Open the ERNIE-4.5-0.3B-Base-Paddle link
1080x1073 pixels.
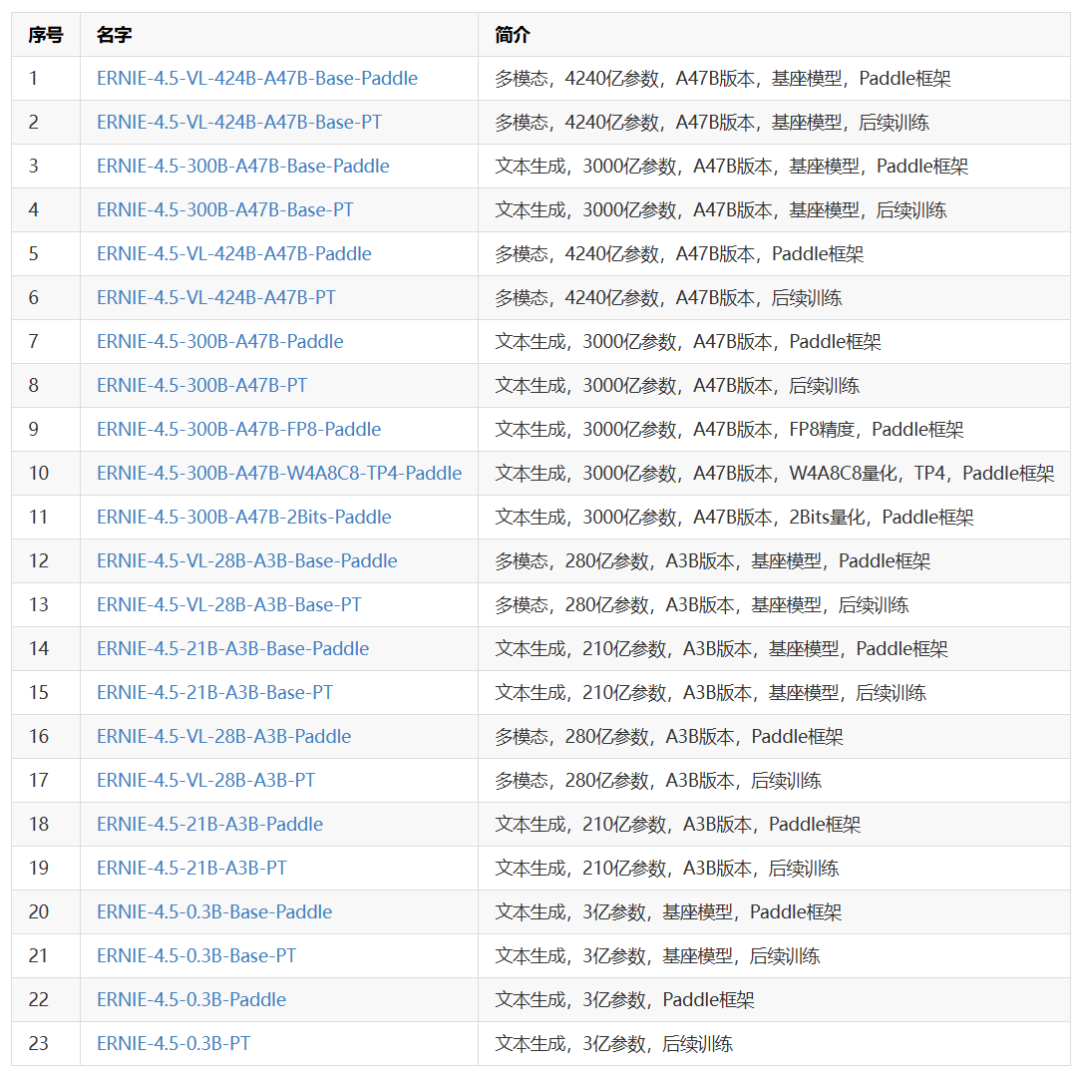[x=214, y=912]
